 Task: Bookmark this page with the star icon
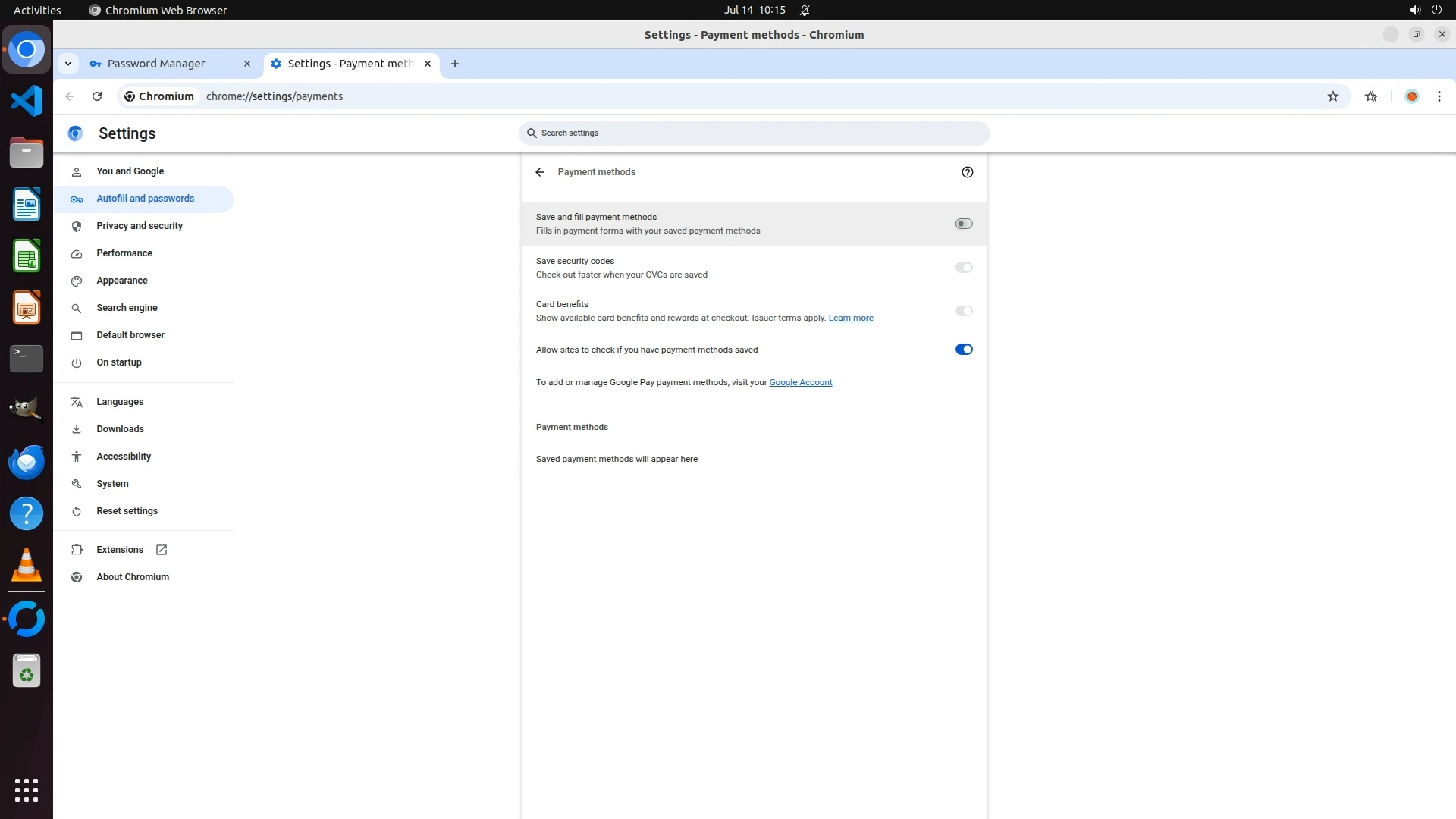coord(1332,96)
